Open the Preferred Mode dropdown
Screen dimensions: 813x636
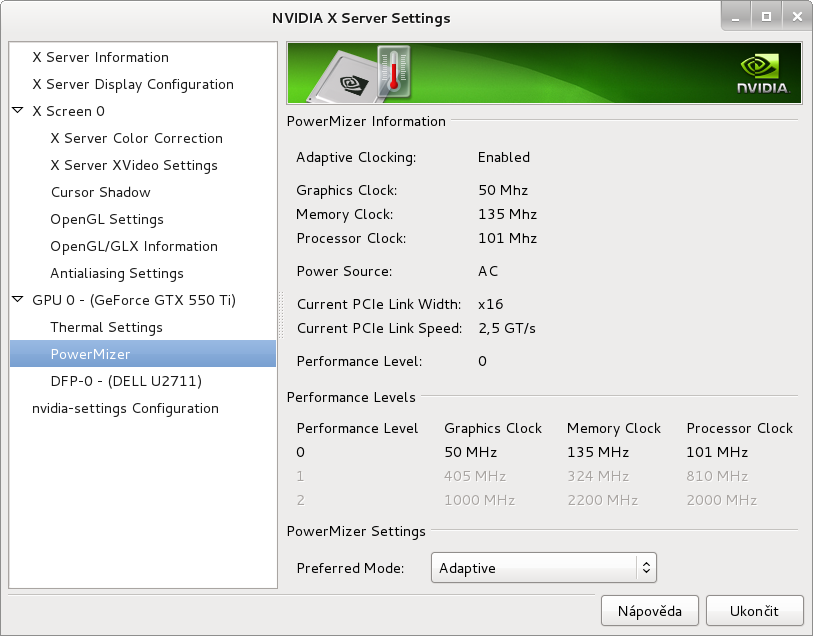[x=544, y=568]
